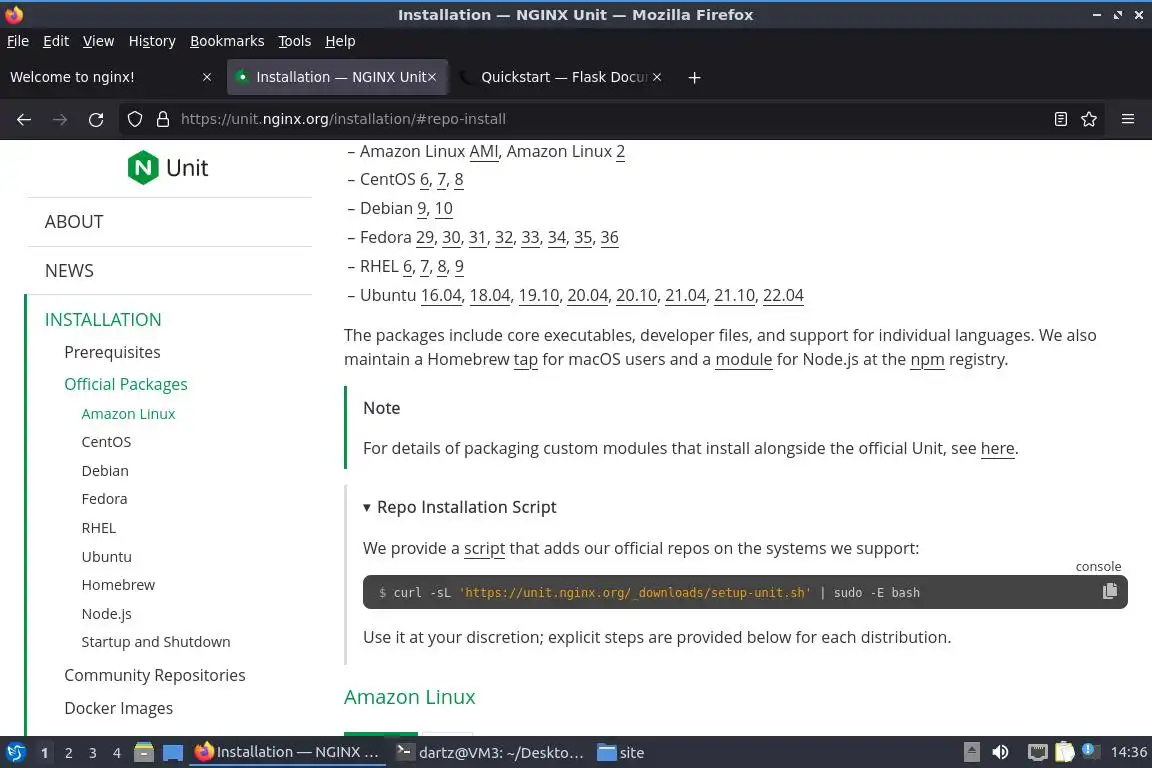Jump to CentOS in the sidebar

point(106,442)
